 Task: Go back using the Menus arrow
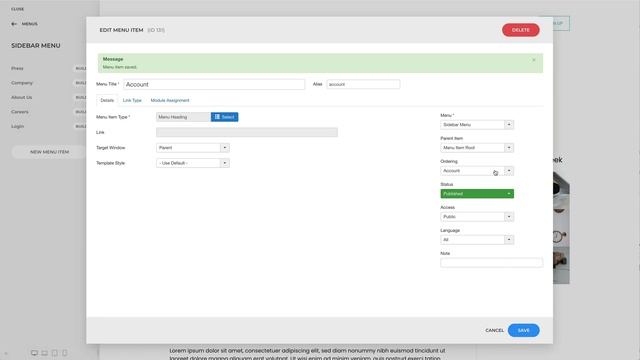(14, 24)
